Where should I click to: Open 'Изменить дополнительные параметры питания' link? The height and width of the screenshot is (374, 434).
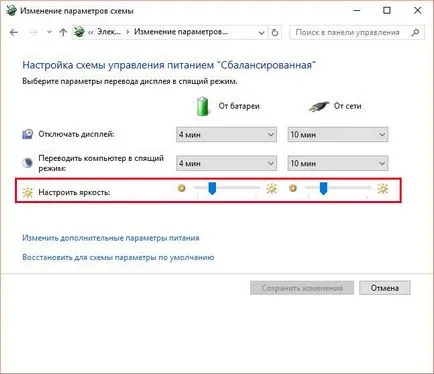tap(111, 238)
